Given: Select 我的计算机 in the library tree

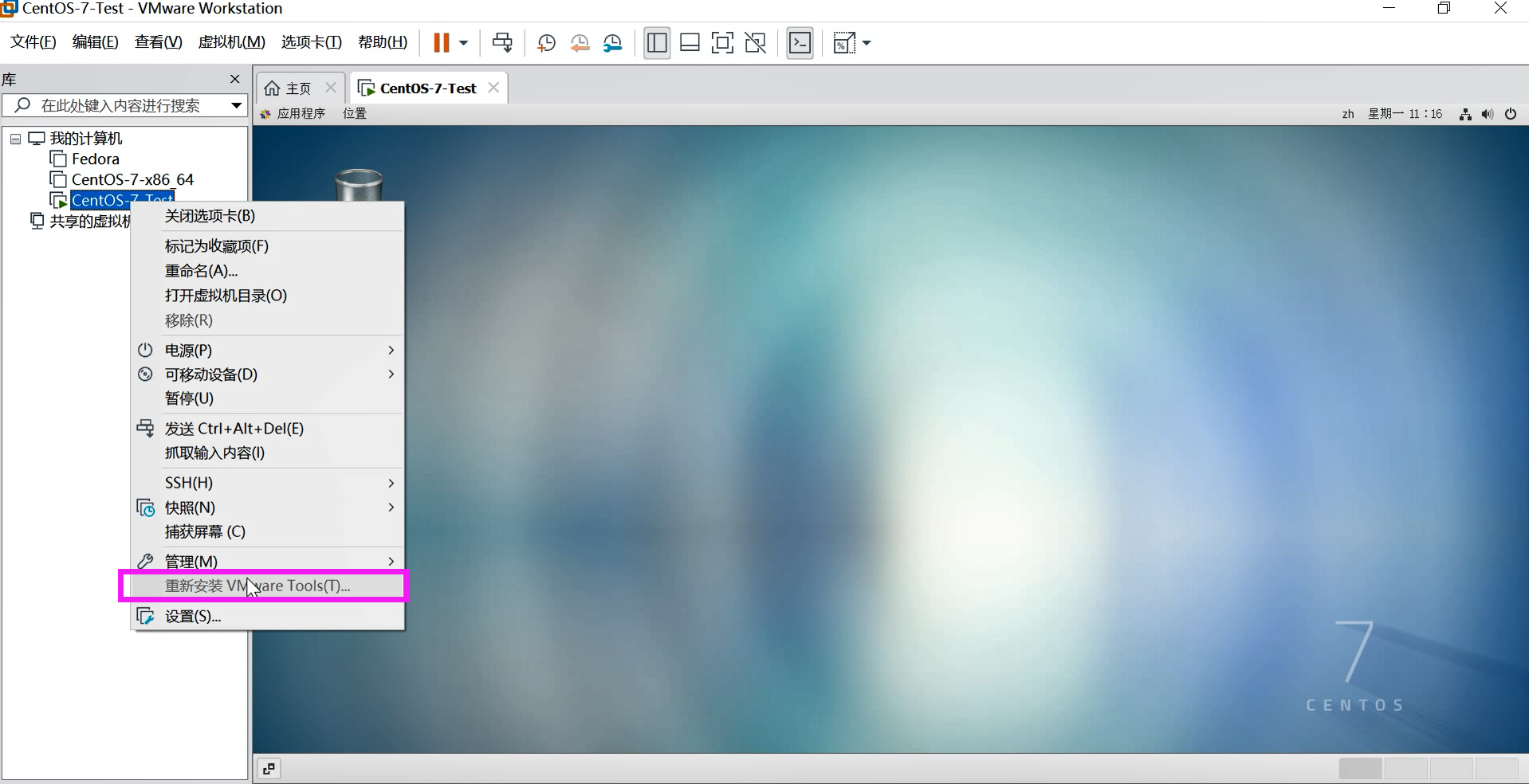Looking at the screenshot, I should (85, 138).
